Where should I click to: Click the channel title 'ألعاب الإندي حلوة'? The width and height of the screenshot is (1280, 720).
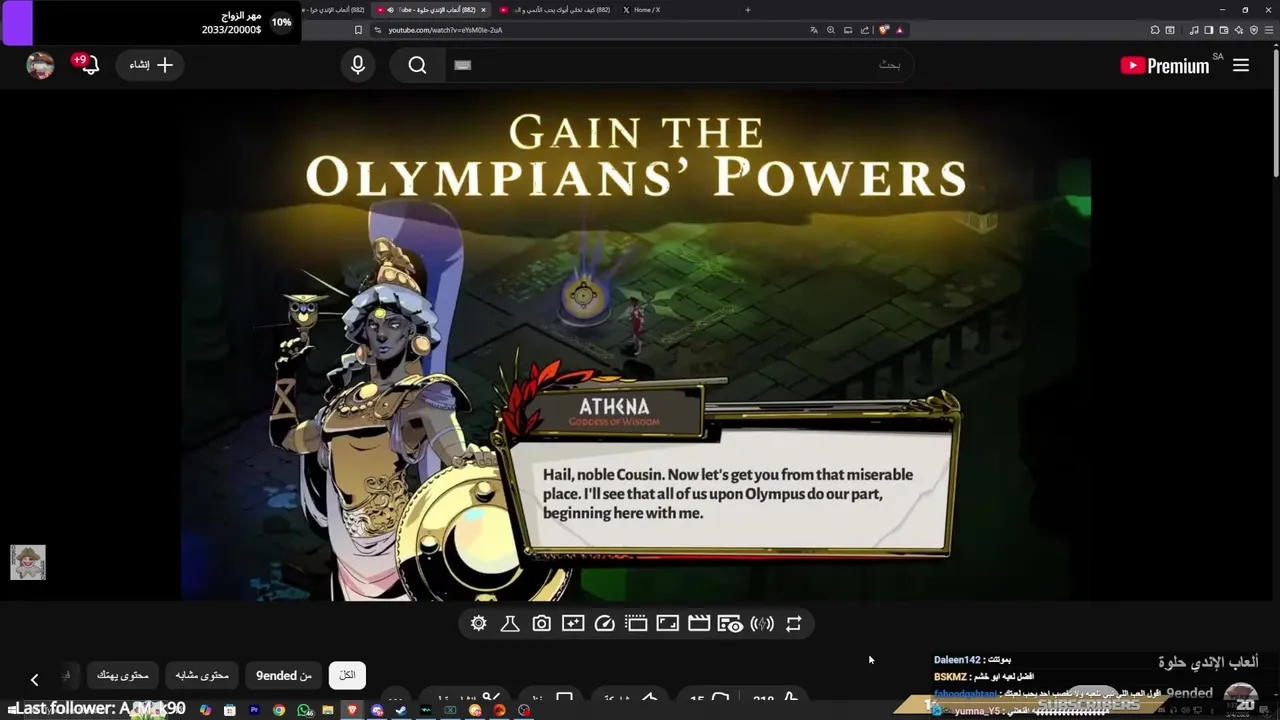[x=1208, y=662]
